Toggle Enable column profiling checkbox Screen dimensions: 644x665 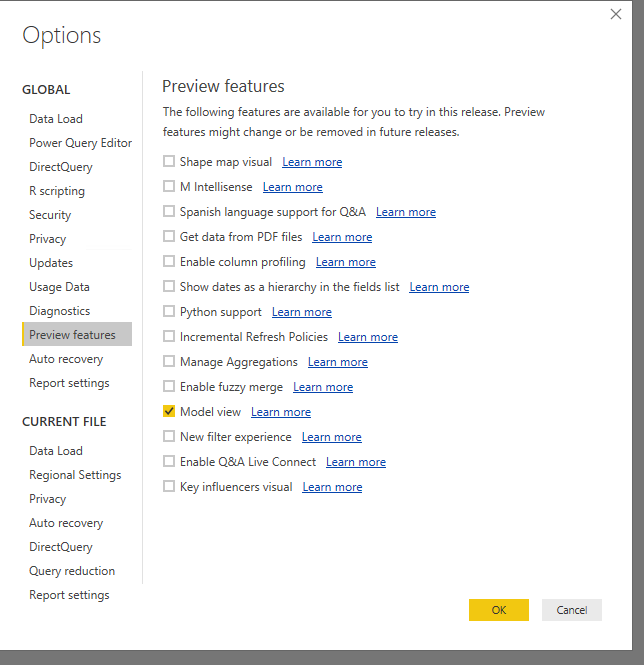click(x=169, y=261)
